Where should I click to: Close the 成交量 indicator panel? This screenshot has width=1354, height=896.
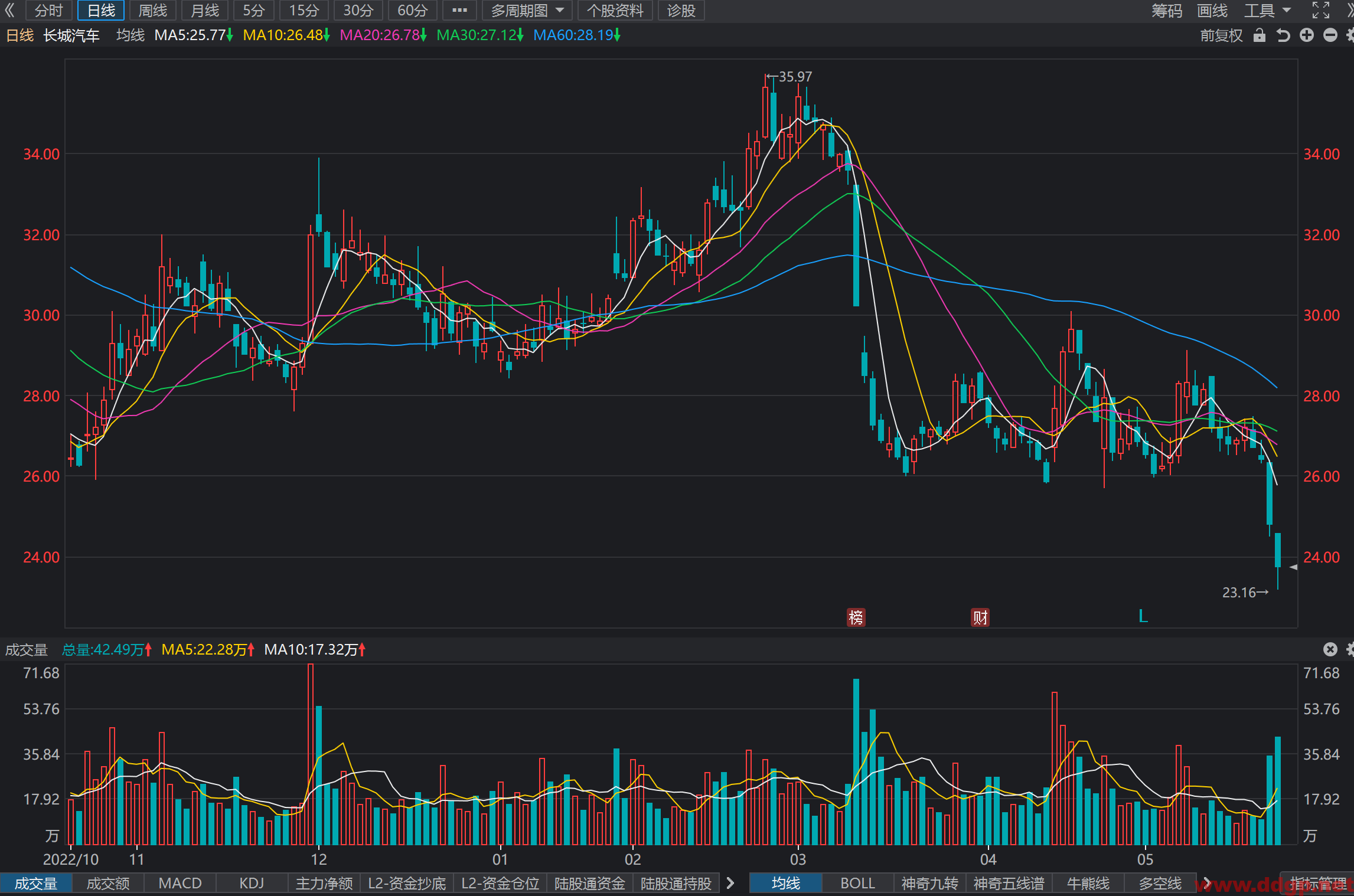pos(1330,649)
